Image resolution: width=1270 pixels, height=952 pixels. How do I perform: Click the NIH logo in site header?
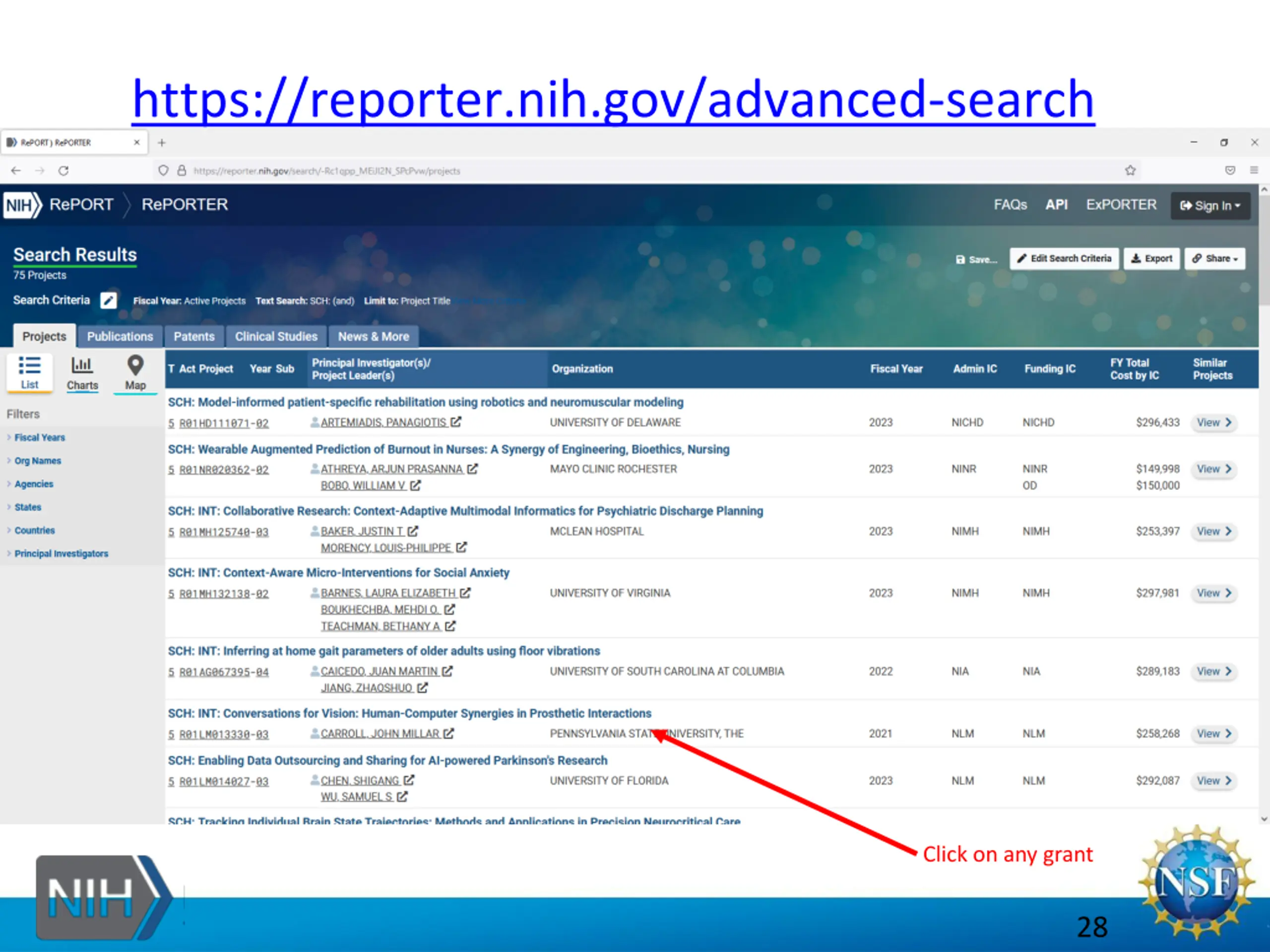pos(22,205)
